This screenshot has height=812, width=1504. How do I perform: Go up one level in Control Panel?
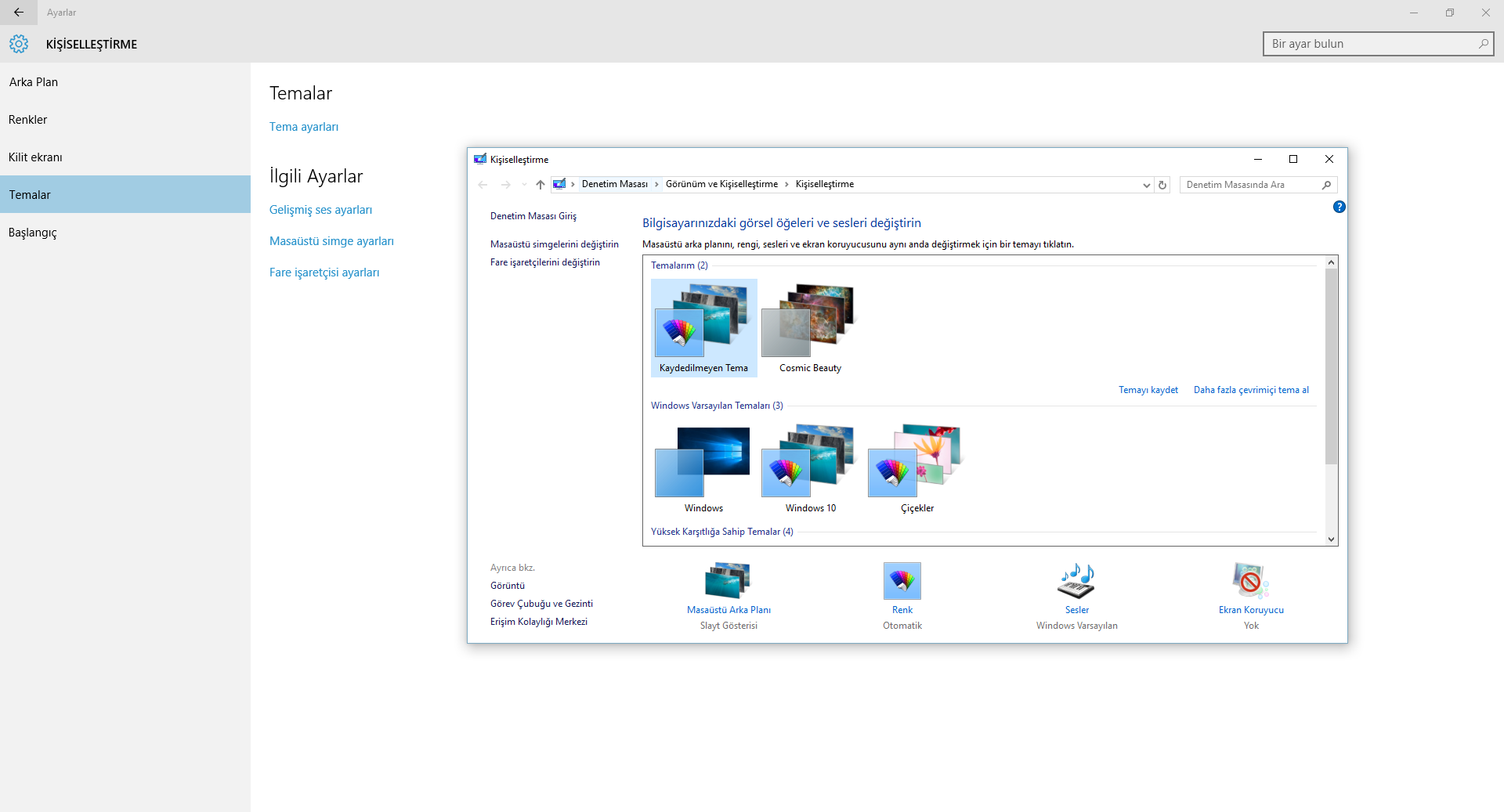[x=540, y=185]
